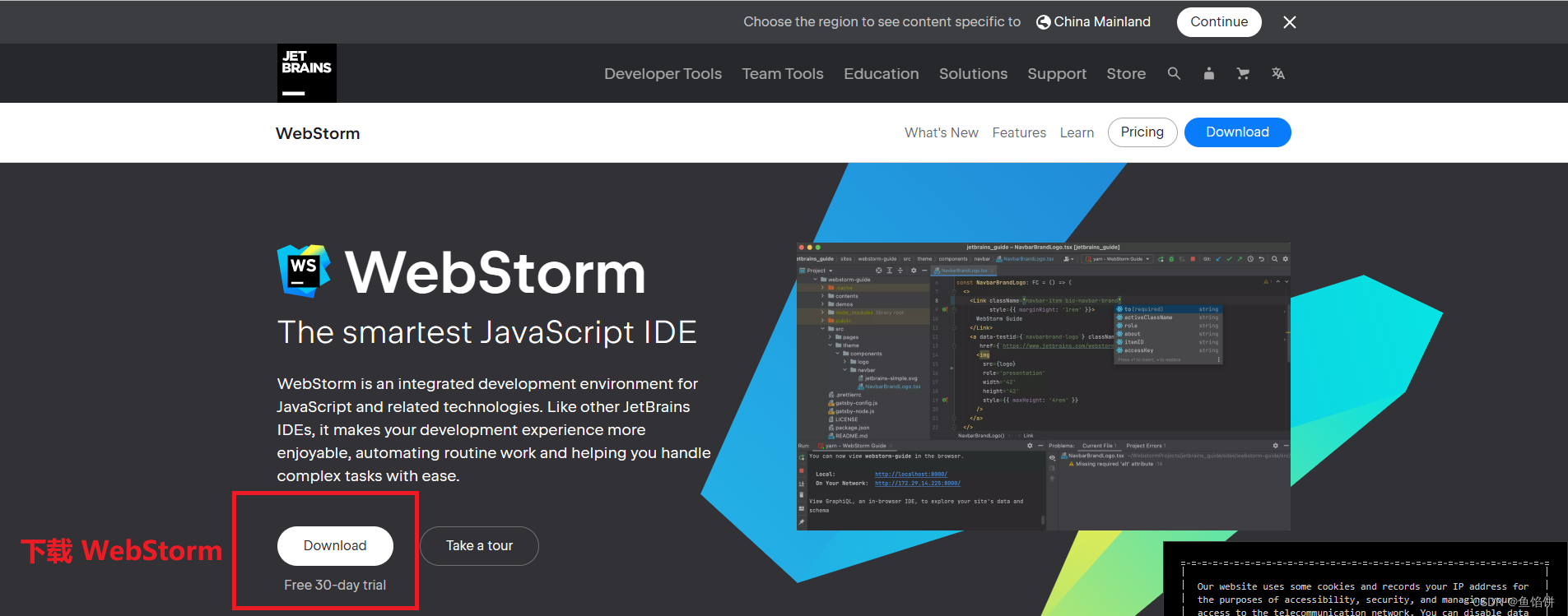Click the white Download button in hero
The height and width of the screenshot is (616, 1568).
(335, 546)
